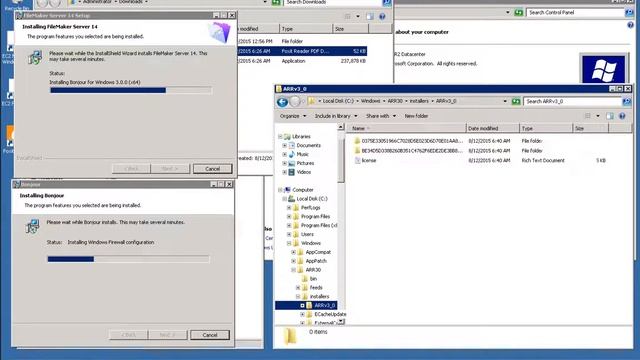The image size is (640, 360).
Task: Select the ARR30 folder in tree
Action: point(313,270)
